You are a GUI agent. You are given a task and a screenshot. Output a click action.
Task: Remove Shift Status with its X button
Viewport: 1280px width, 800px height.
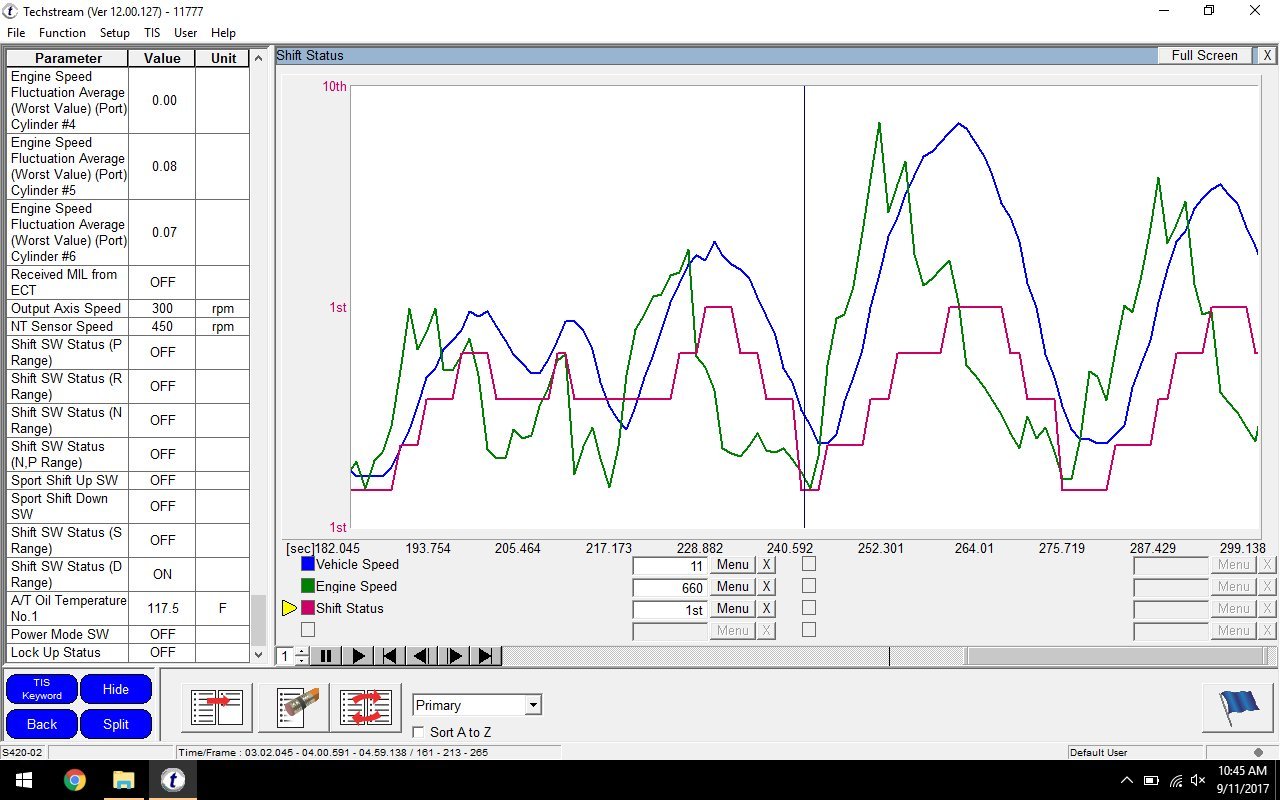[x=766, y=609]
